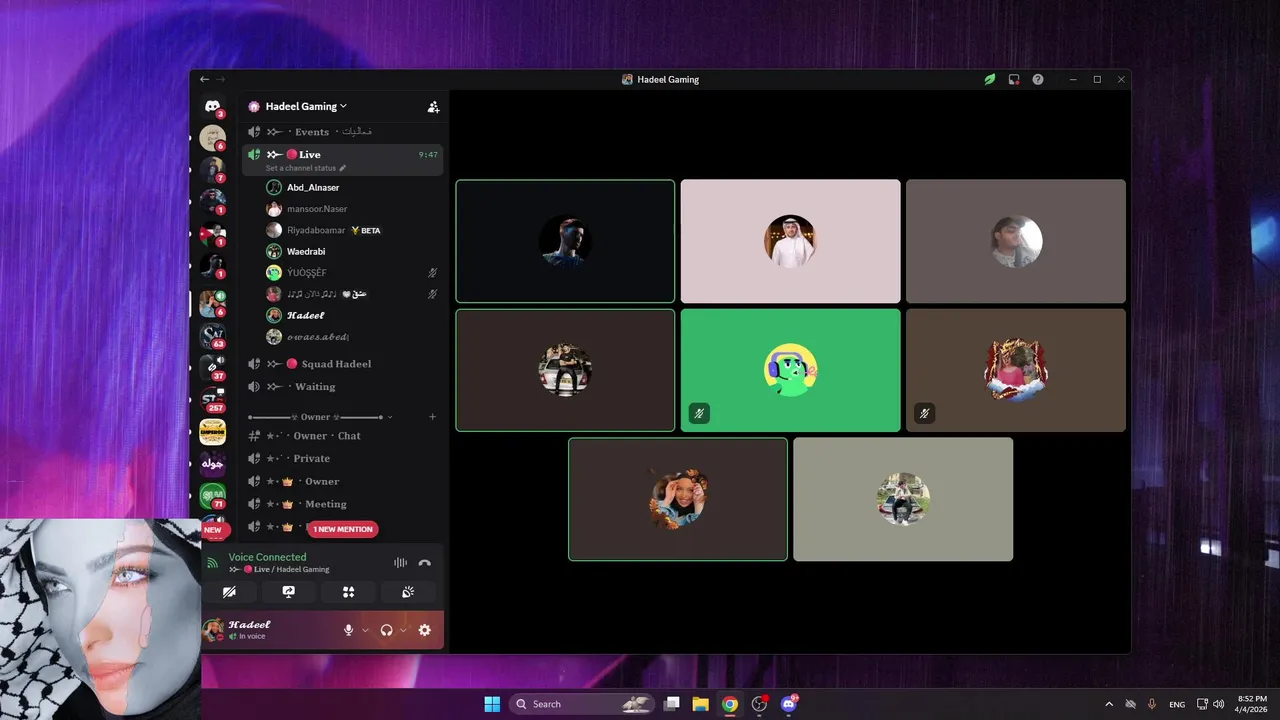Go back with the left arrow
The image size is (1280, 720).
(x=204, y=79)
